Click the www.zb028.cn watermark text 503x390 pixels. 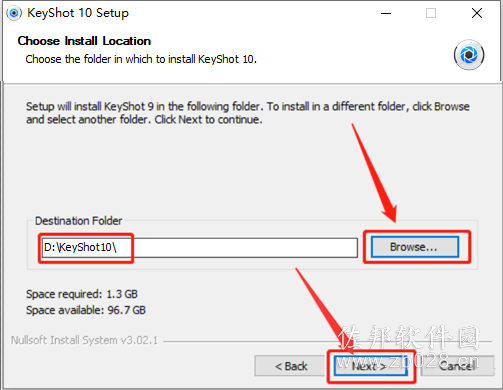407,361
